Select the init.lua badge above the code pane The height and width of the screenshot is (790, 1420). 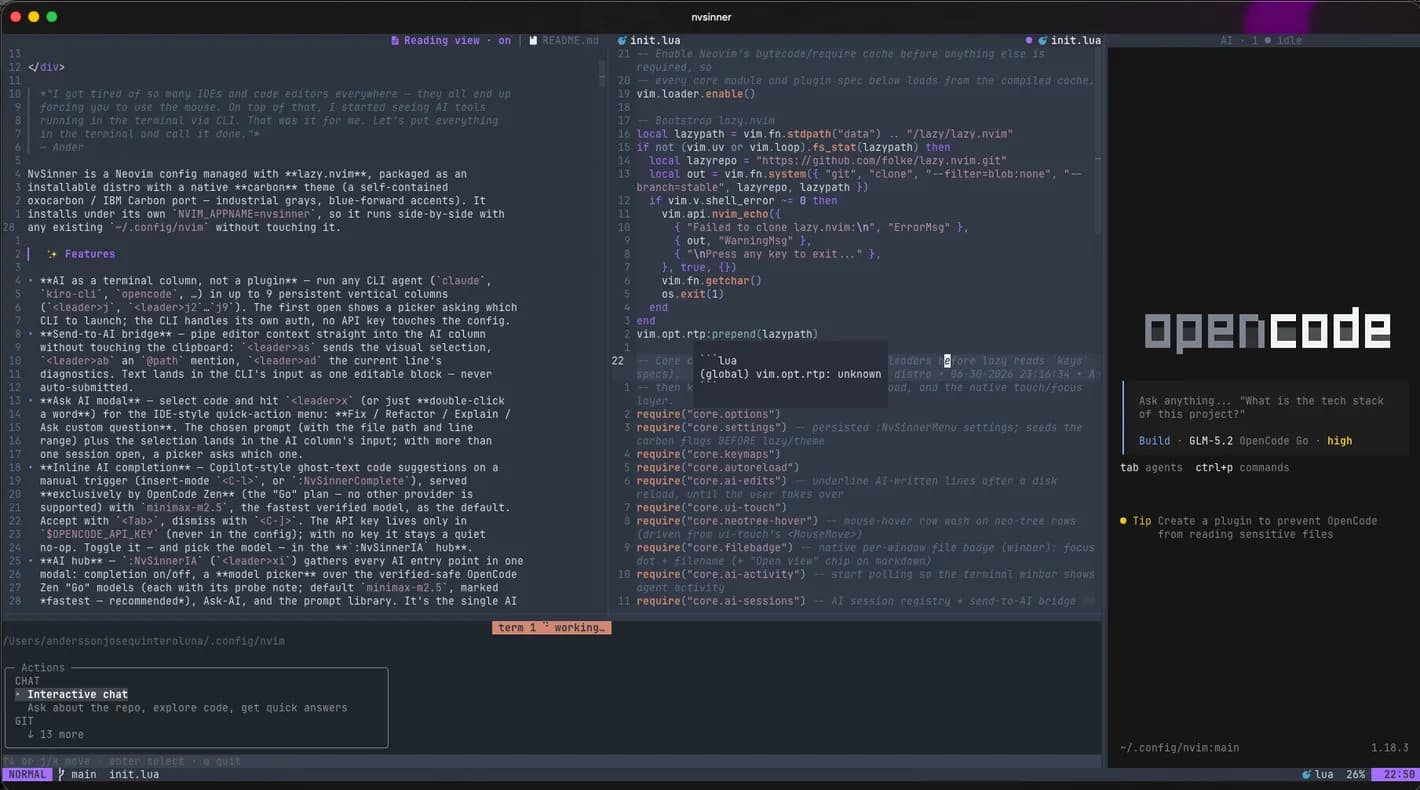click(656, 41)
